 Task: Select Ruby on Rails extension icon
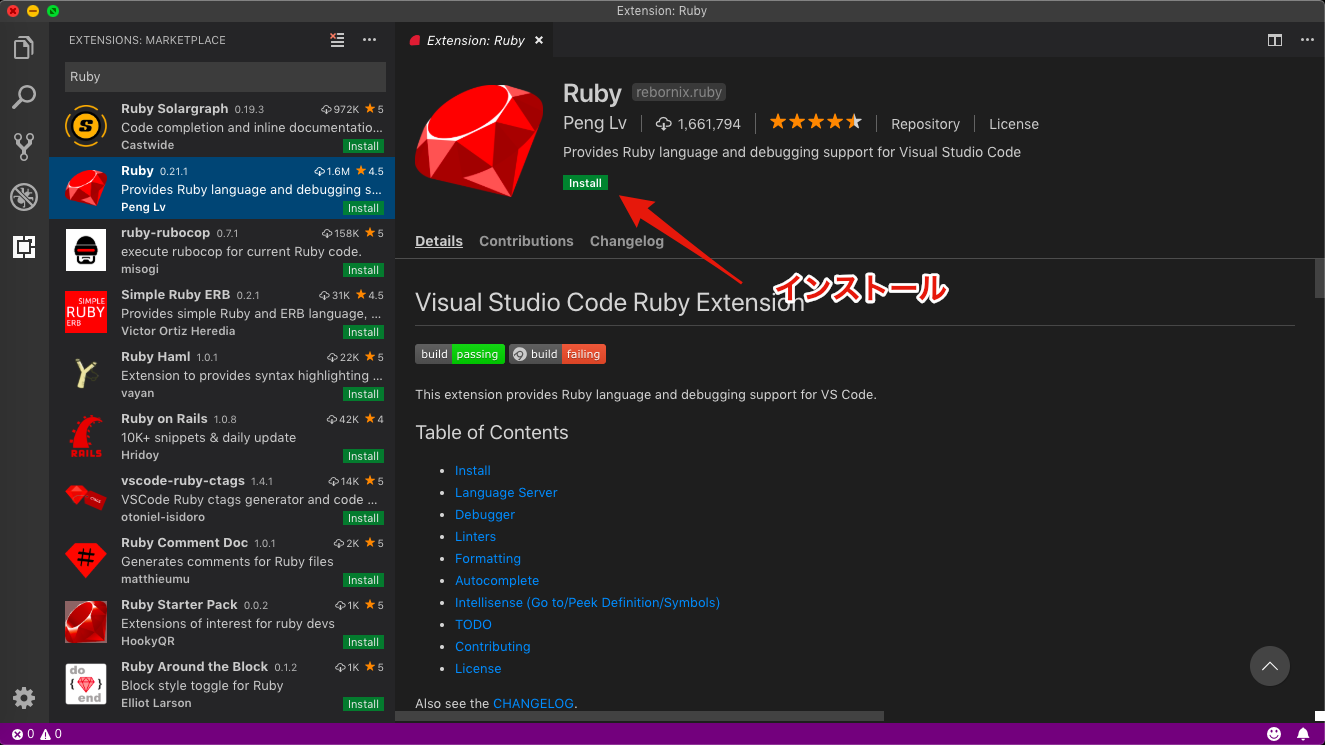[86, 436]
